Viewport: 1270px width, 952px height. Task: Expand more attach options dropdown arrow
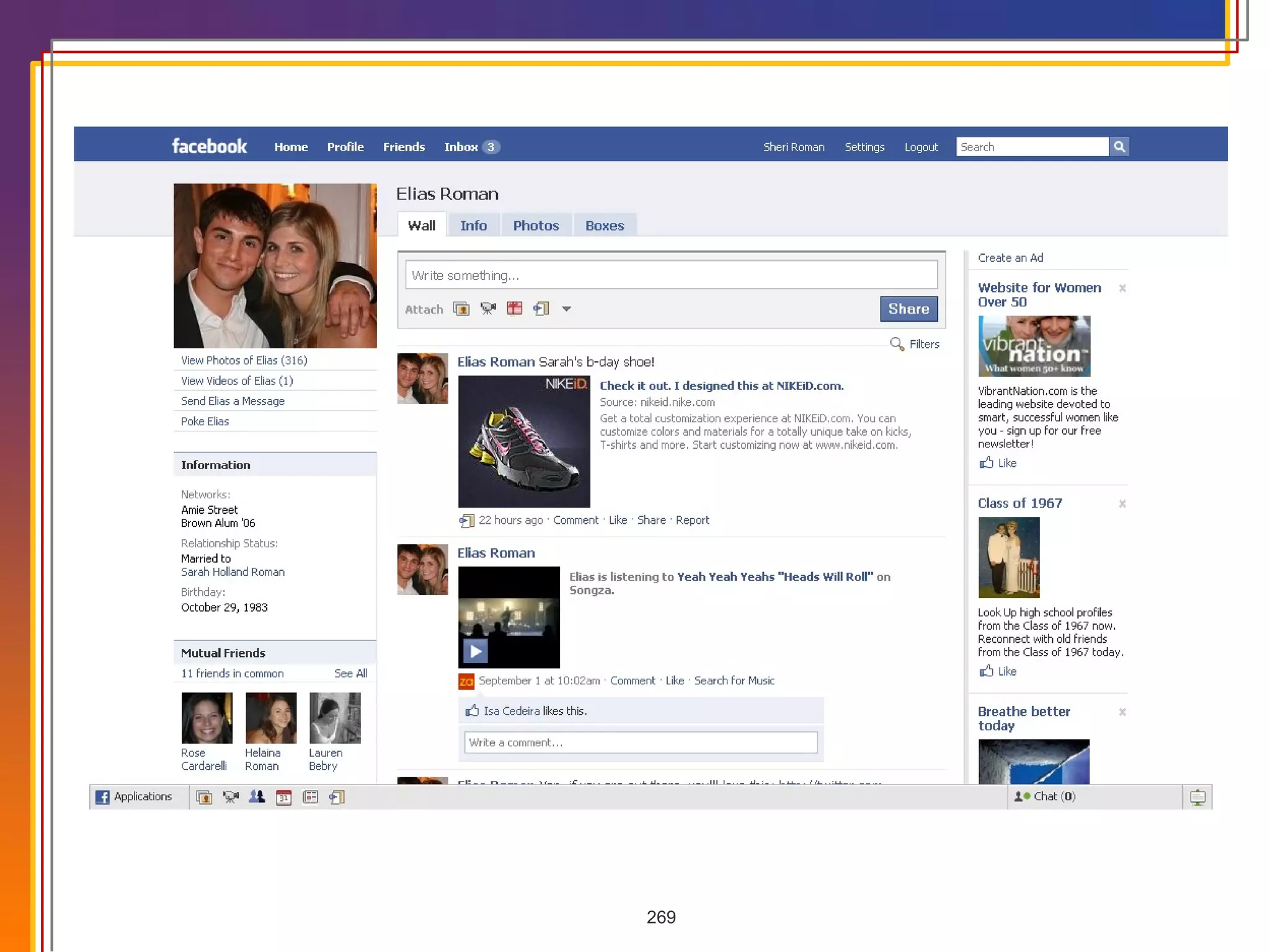pyautogui.click(x=566, y=309)
